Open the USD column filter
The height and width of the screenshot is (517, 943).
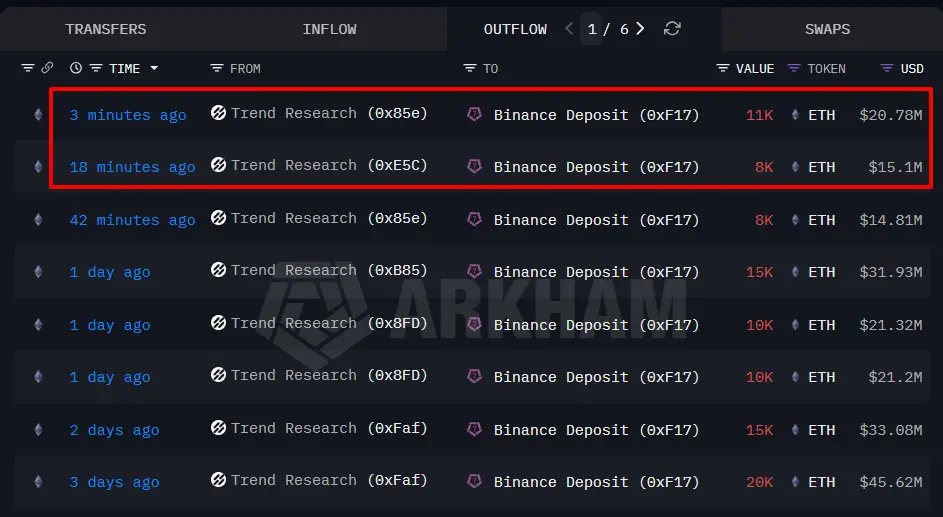click(x=886, y=68)
